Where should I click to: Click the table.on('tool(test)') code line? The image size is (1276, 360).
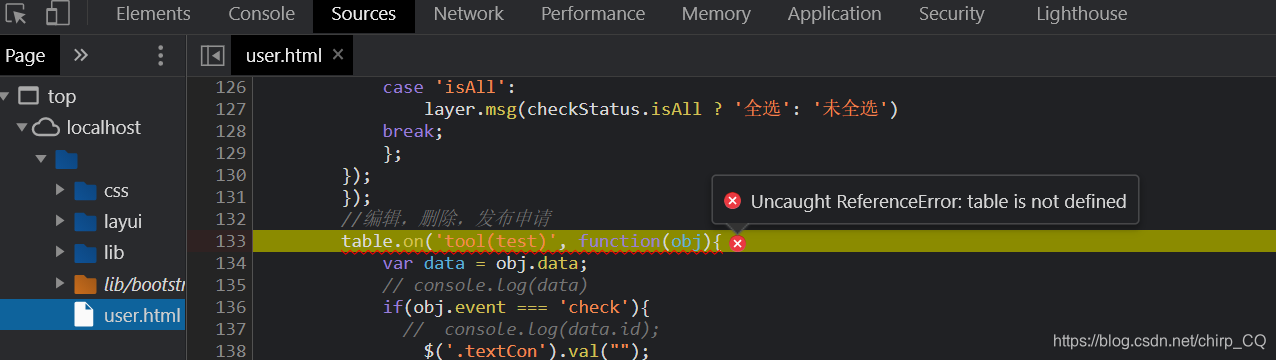pyautogui.click(x=531, y=240)
